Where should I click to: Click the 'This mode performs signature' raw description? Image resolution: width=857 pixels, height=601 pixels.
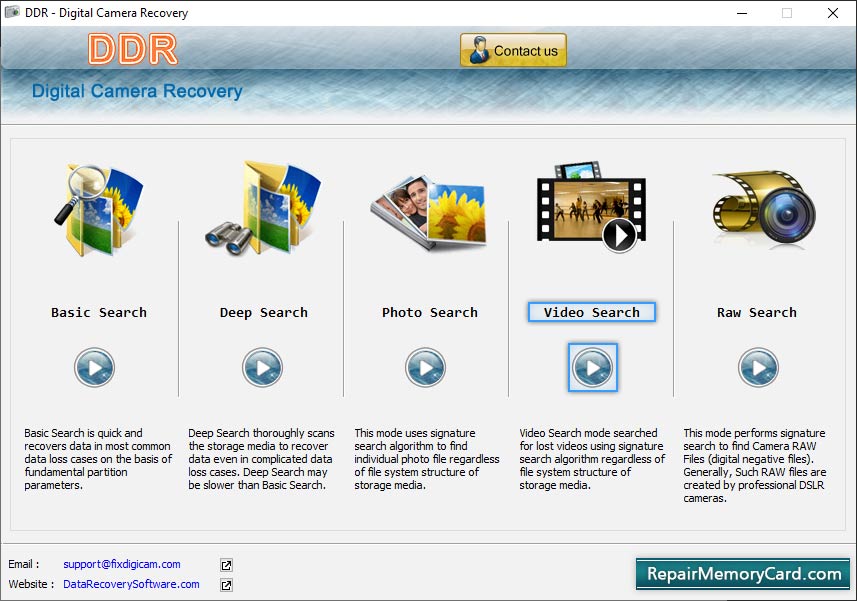tap(755, 466)
